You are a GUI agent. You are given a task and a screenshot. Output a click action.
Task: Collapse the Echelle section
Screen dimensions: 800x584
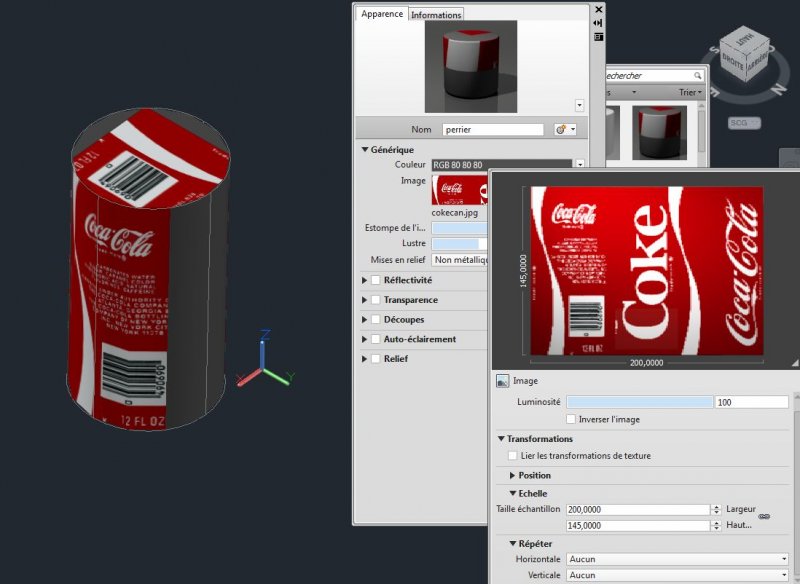pyautogui.click(x=513, y=493)
